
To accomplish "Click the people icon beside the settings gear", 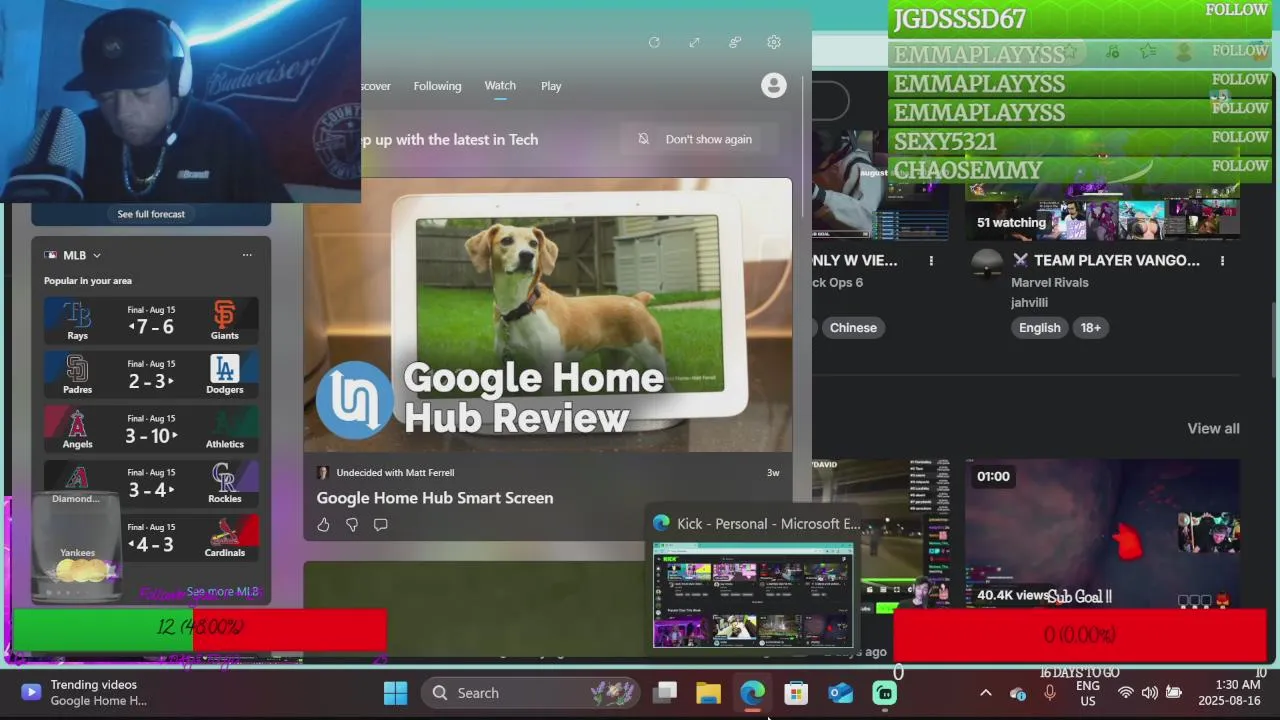I will 734,42.
